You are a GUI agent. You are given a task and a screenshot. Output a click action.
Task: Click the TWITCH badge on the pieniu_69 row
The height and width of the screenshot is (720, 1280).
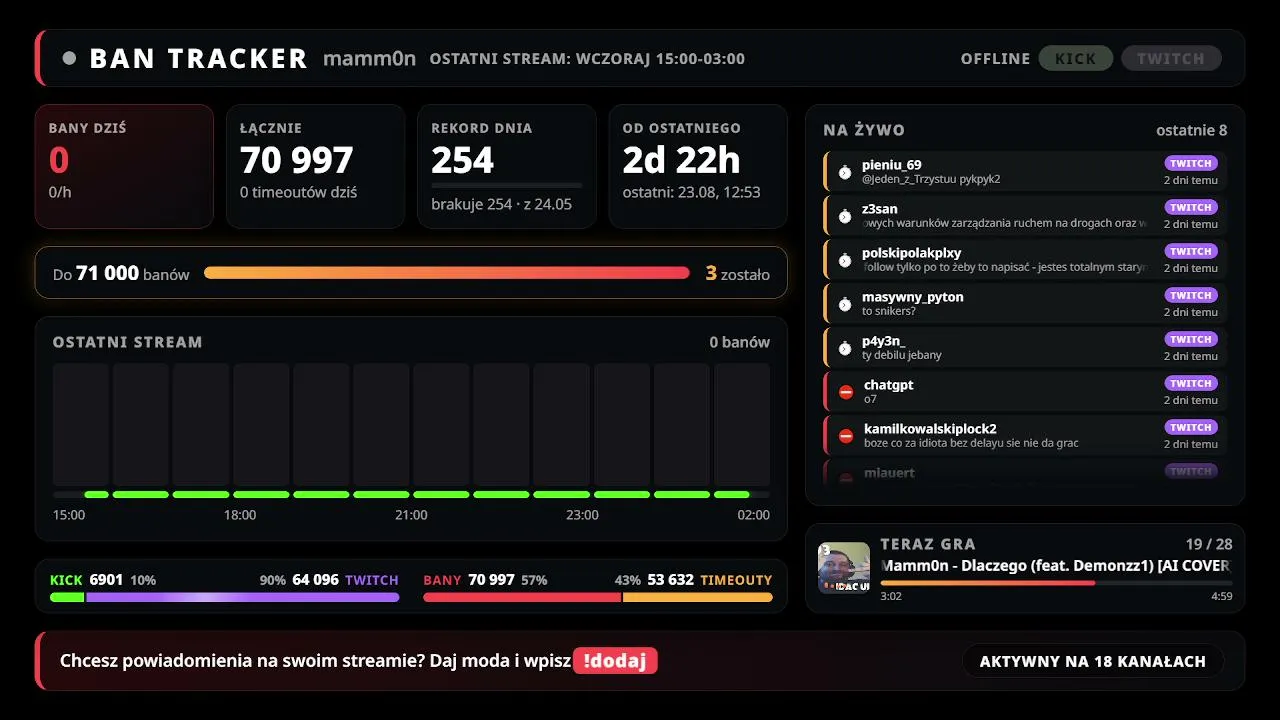[1191, 163]
